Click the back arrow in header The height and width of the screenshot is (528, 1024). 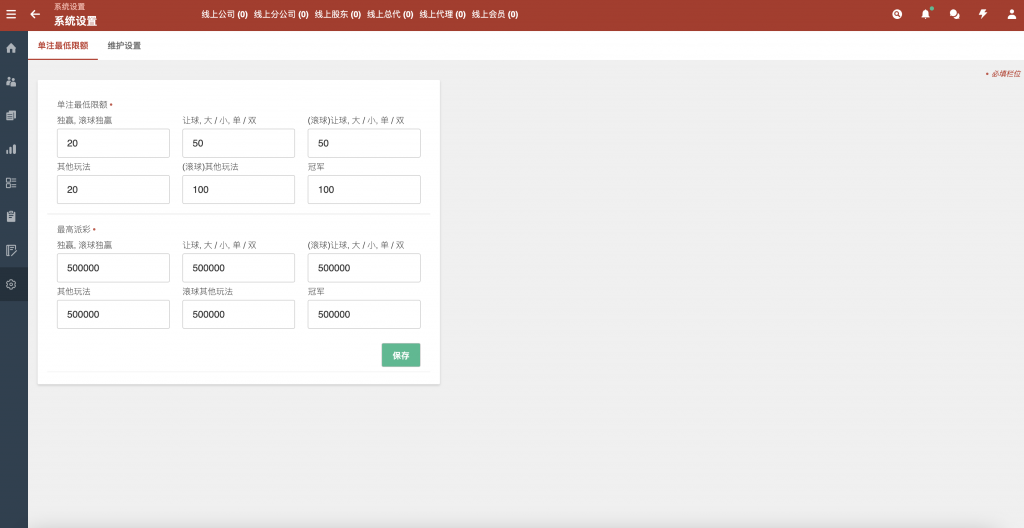tap(35, 14)
